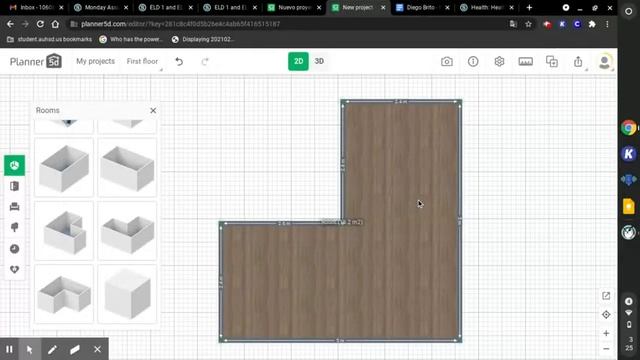Pick the middle-right L-shaped room thumbnail
Image resolution: width=640 pixels, height=360 pixels.
127,231
